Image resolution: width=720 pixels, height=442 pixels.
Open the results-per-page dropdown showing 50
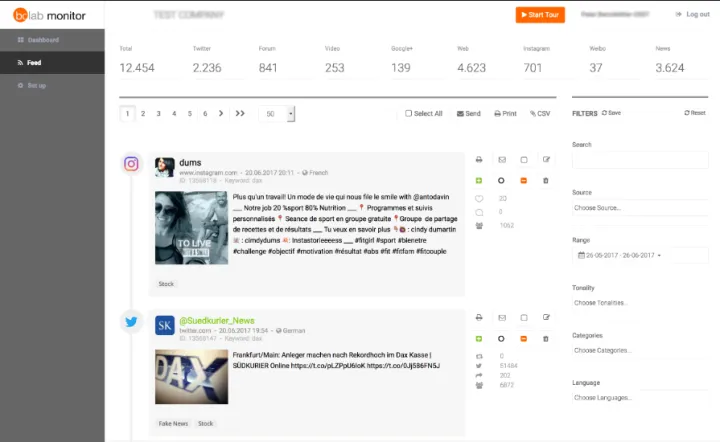(x=276, y=114)
